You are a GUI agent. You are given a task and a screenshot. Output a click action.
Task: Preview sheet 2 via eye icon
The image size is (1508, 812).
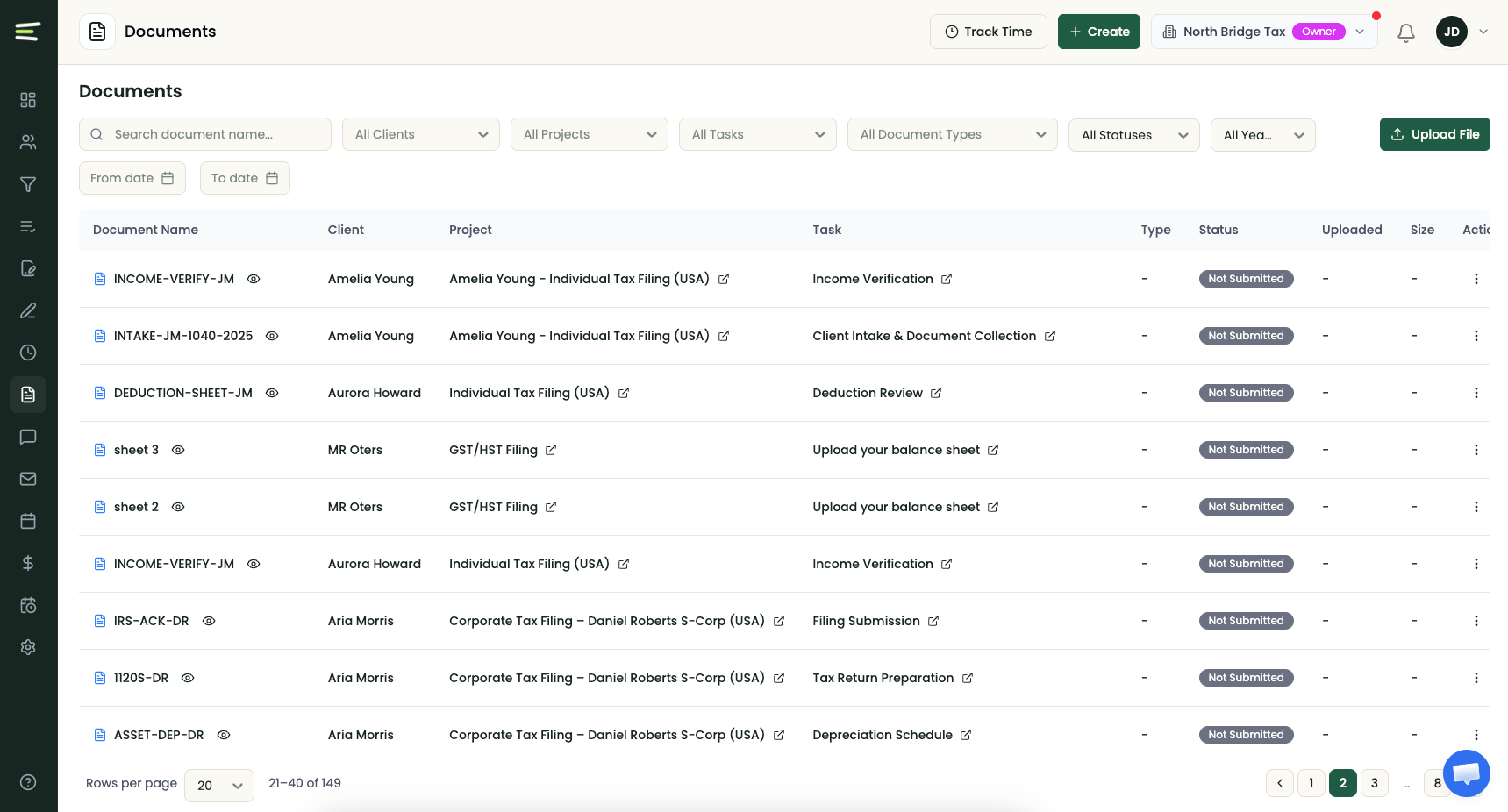click(x=178, y=507)
